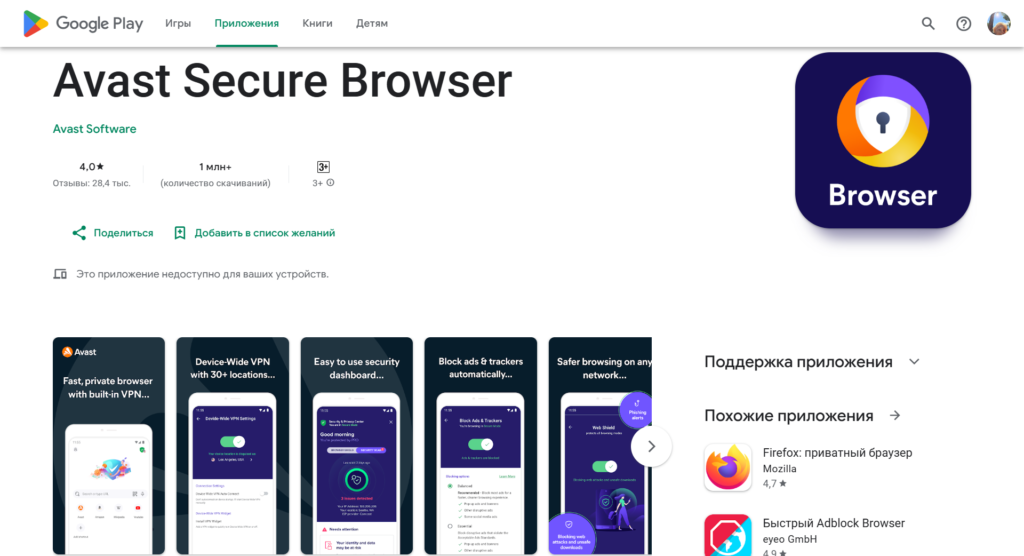Open Похожие приложения heading link
The image size is (1024, 556).
tap(789, 416)
